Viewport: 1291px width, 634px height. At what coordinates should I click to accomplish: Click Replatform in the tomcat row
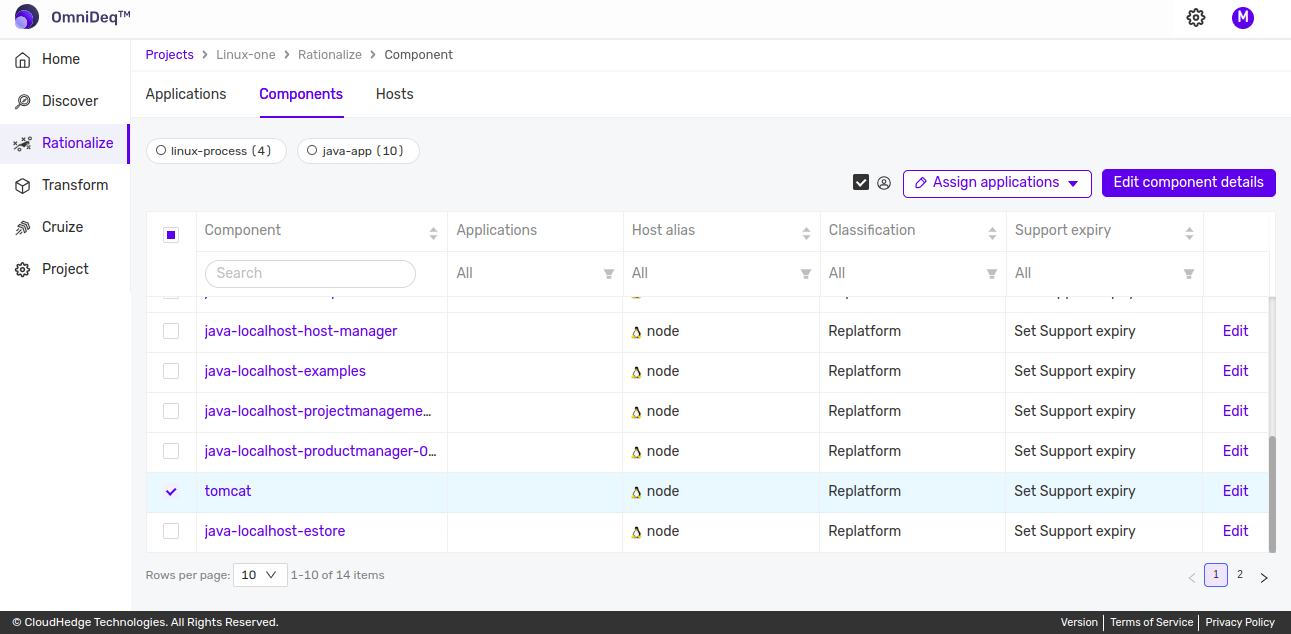point(865,491)
